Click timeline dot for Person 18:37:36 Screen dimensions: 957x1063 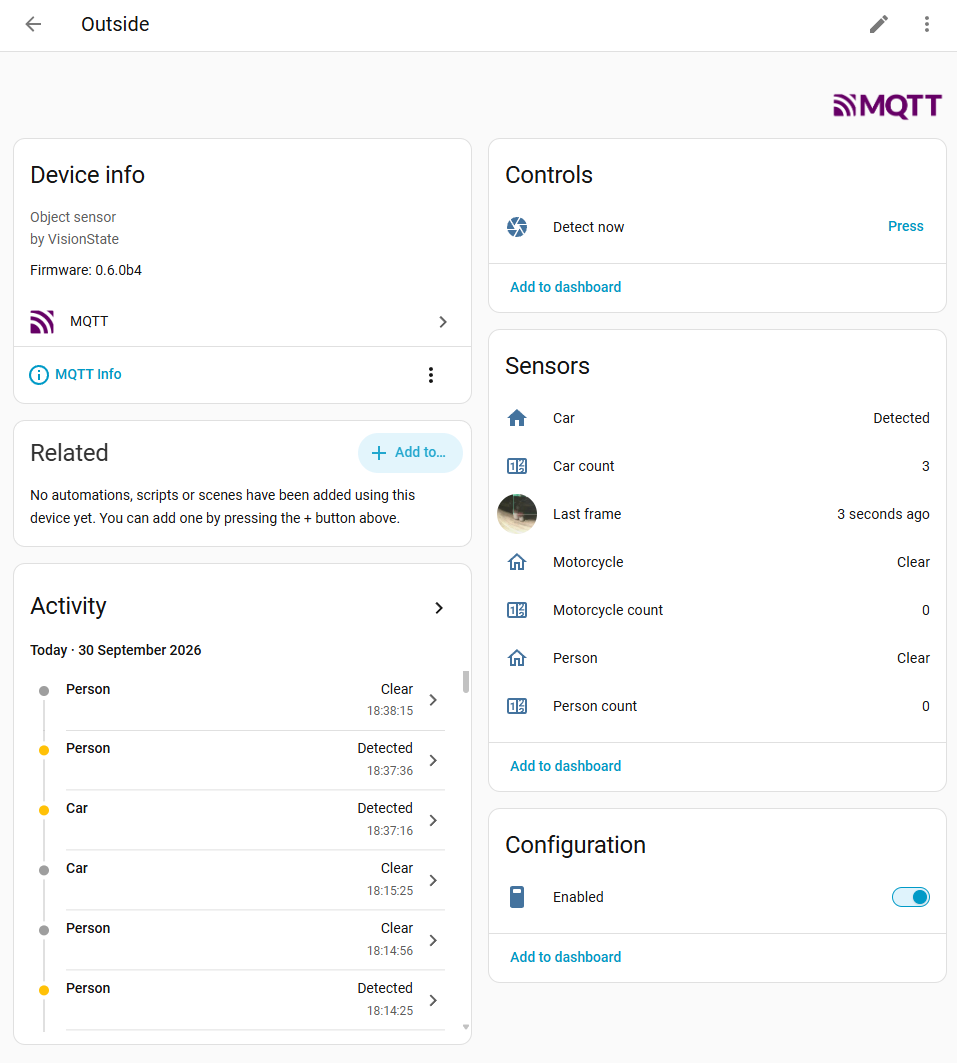44,750
